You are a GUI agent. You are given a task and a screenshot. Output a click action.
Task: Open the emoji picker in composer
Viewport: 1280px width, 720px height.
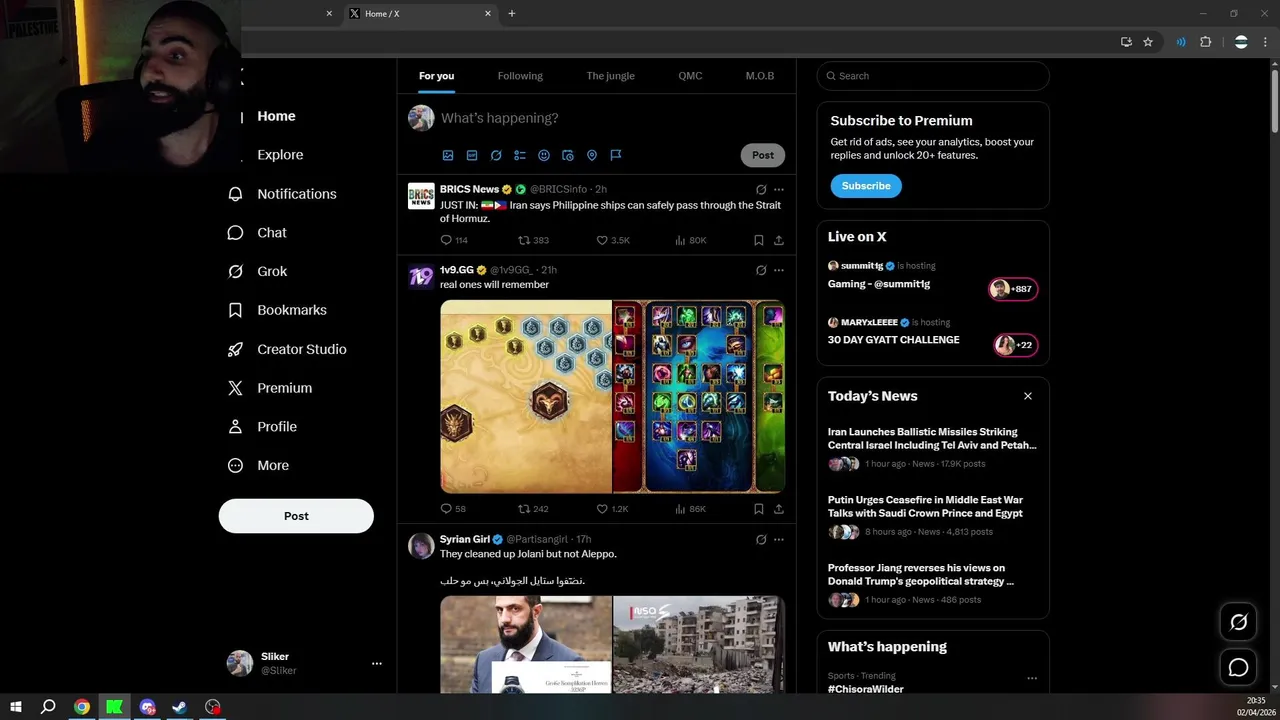(x=544, y=155)
